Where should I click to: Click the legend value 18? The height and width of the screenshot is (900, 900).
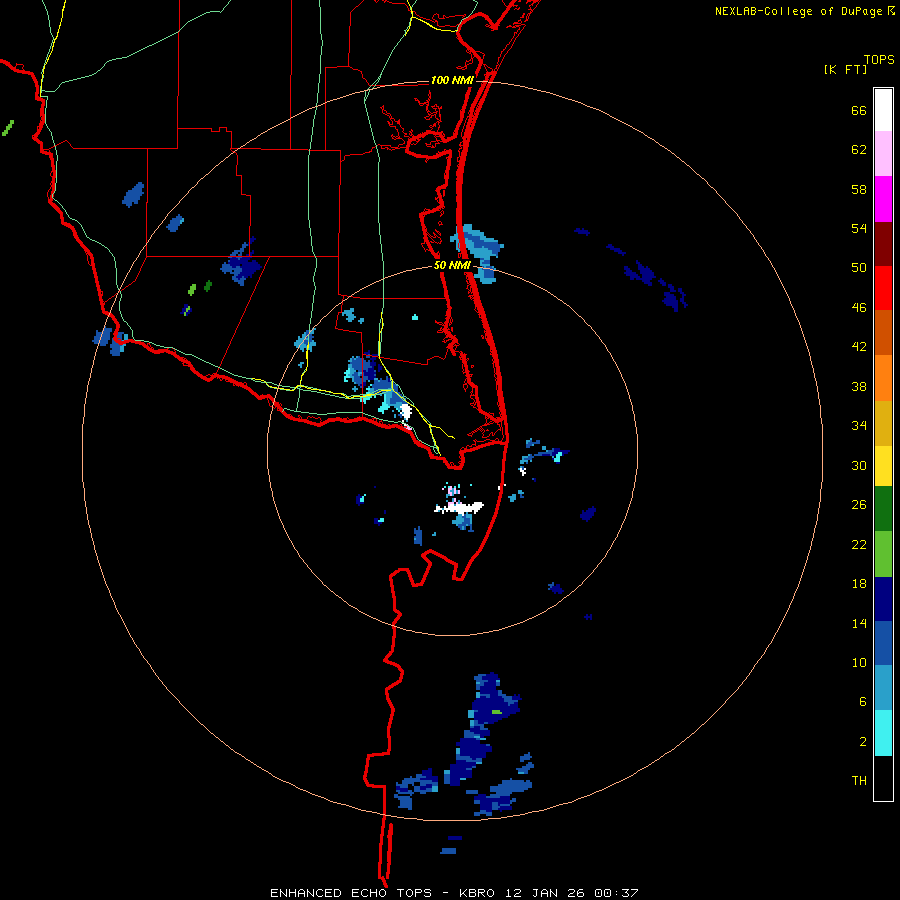click(859, 584)
